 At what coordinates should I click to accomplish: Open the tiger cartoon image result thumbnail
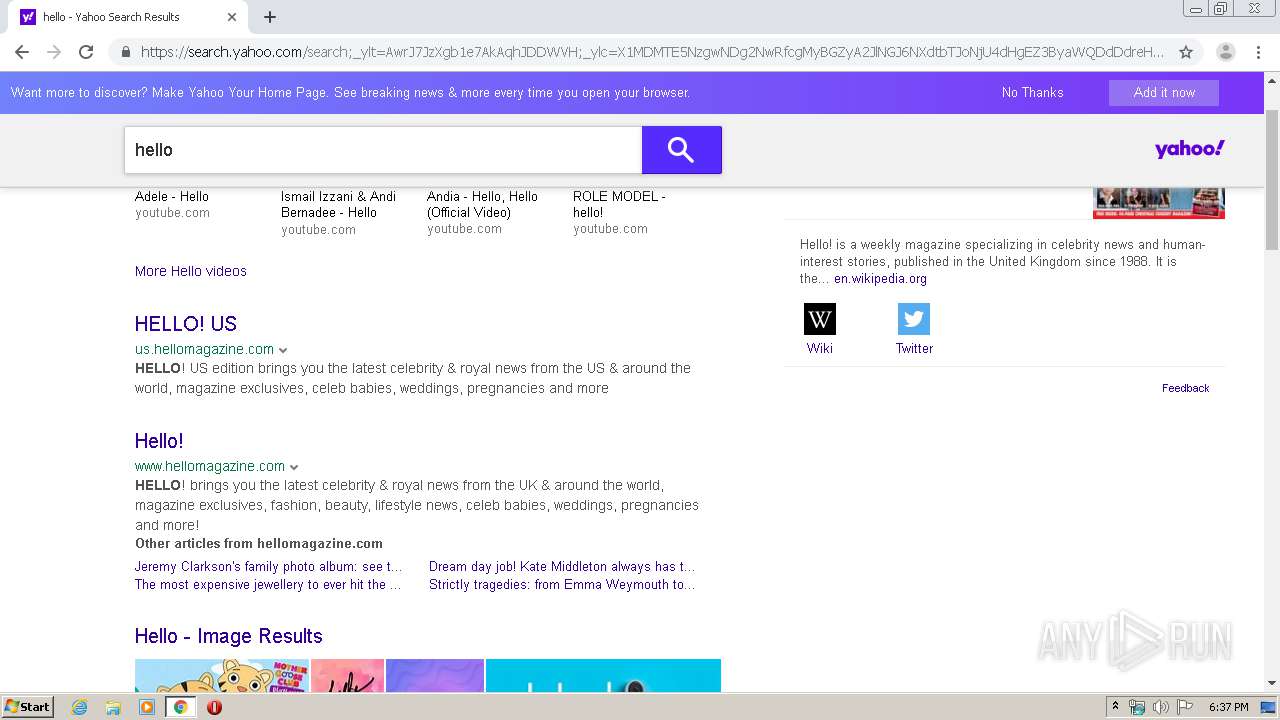pos(222,675)
